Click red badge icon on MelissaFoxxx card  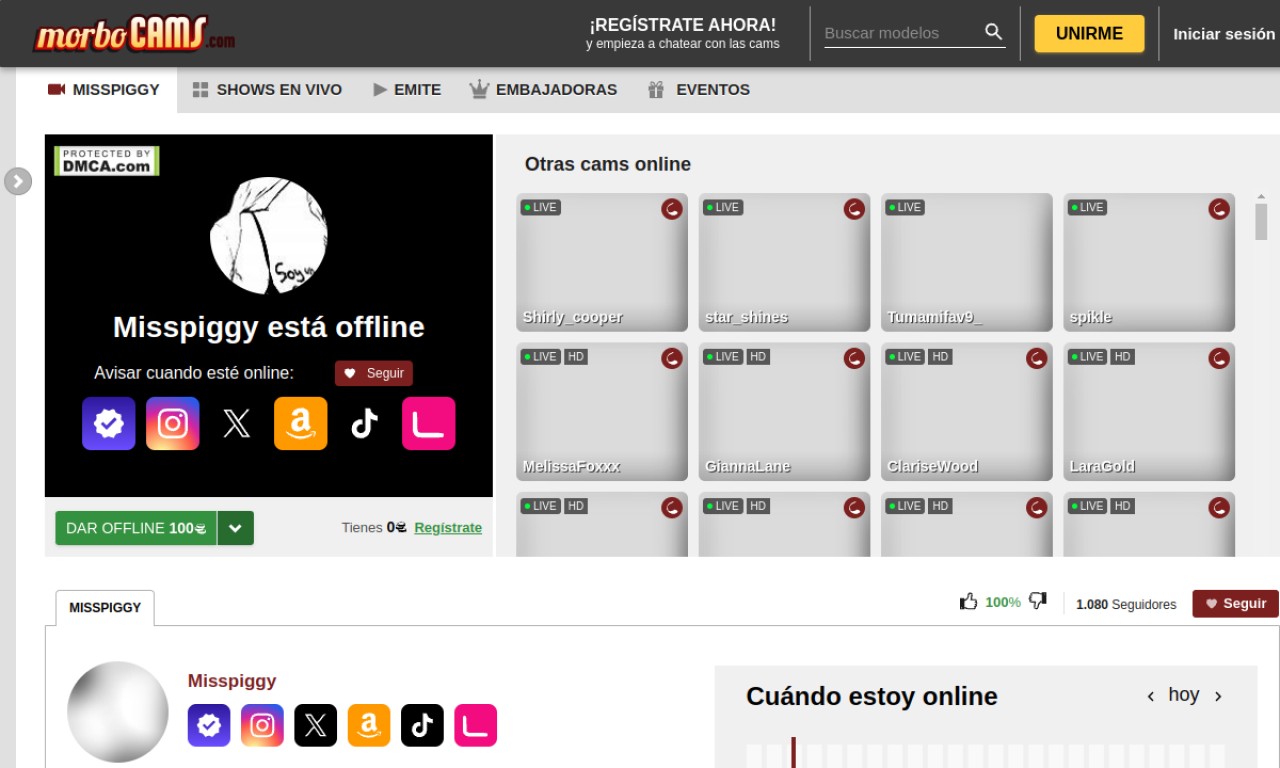click(x=672, y=358)
